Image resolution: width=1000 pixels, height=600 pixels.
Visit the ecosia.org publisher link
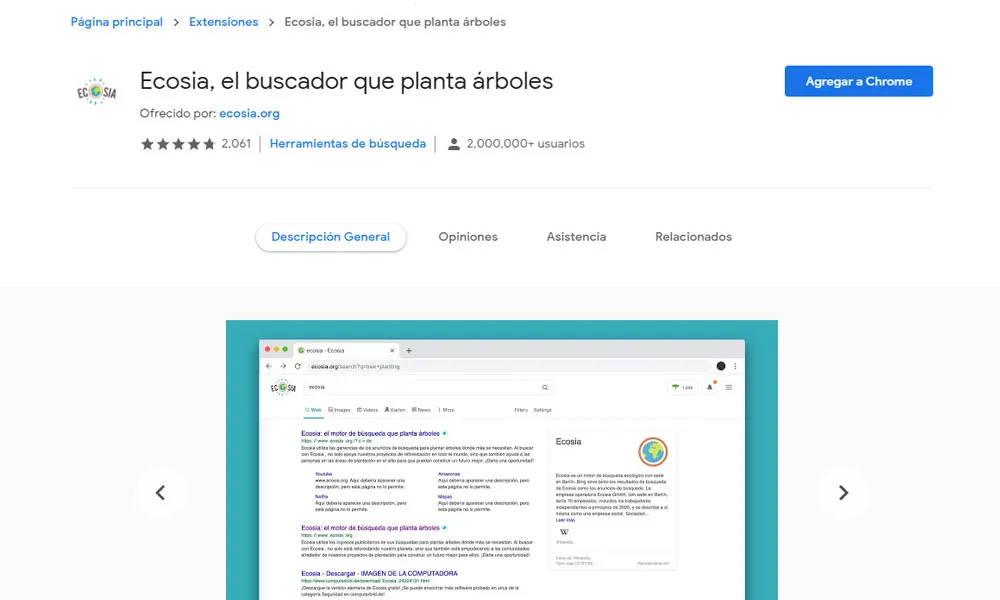[x=249, y=113]
